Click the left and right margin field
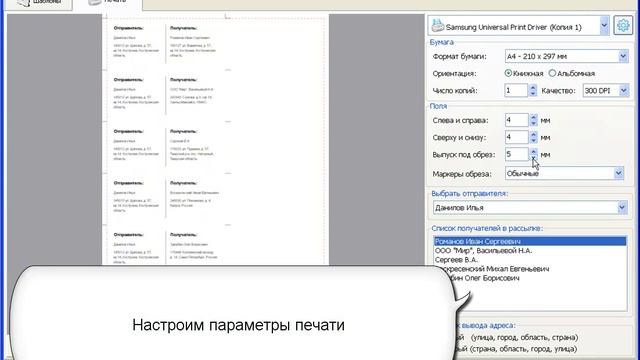The image size is (640, 360). tap(517, 120)
